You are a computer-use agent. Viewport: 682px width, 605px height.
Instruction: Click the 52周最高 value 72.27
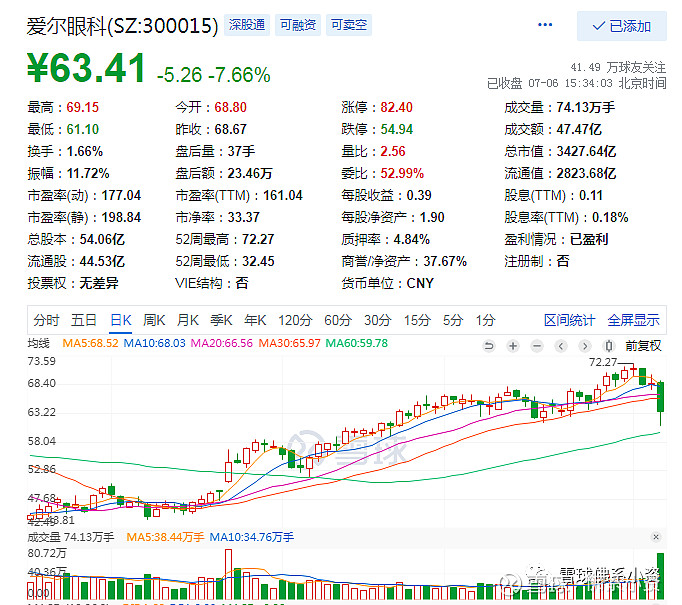pos(258,240)
